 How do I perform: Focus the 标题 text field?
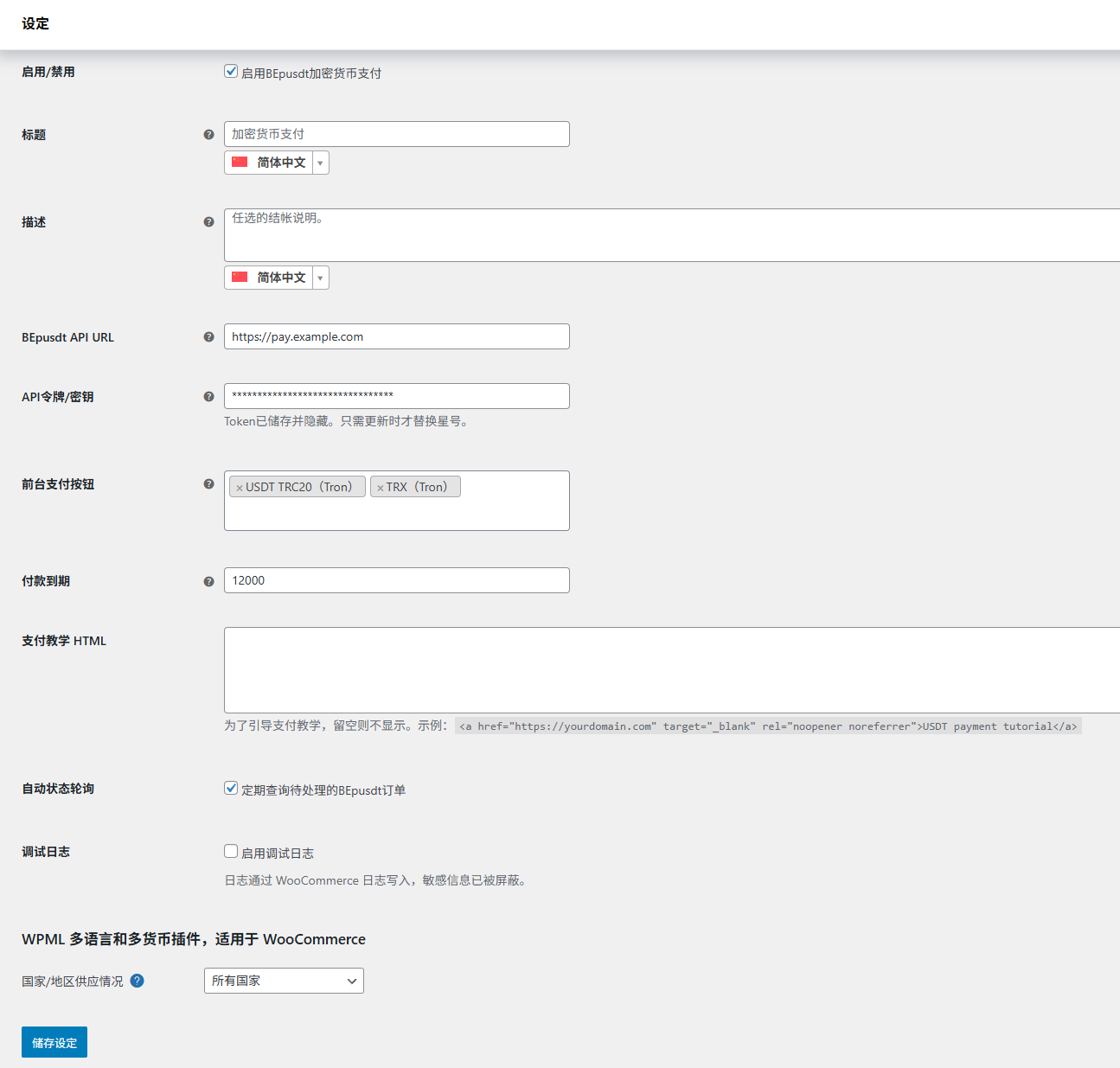click(397, 134)
